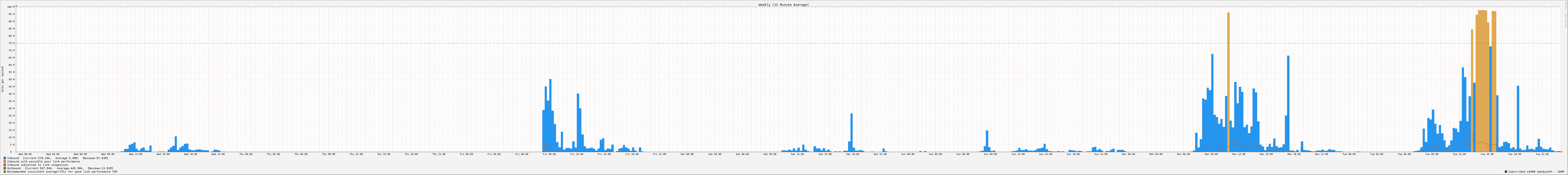Click the Inbound statistics legend text
Viewport: 1568px width, 175px height.
(x=58, y=158)
